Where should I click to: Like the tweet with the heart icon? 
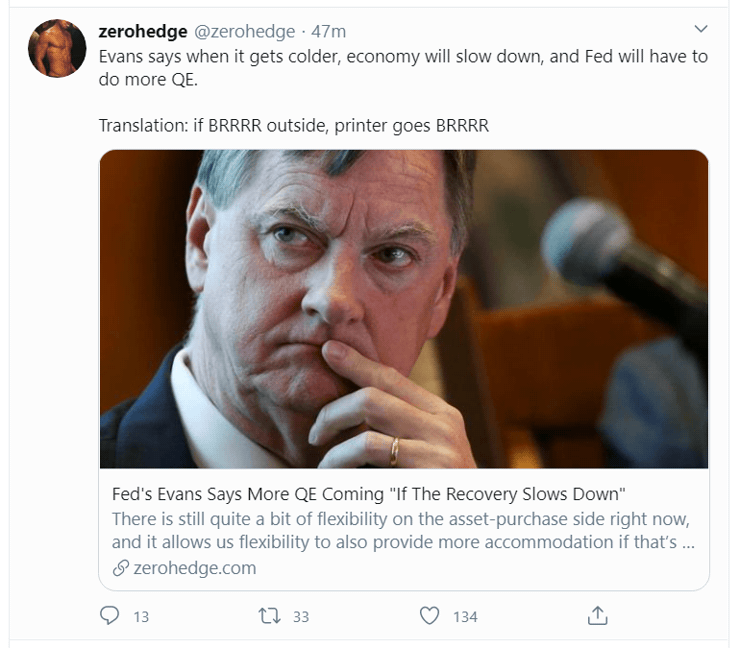click(x=430, y=616)
